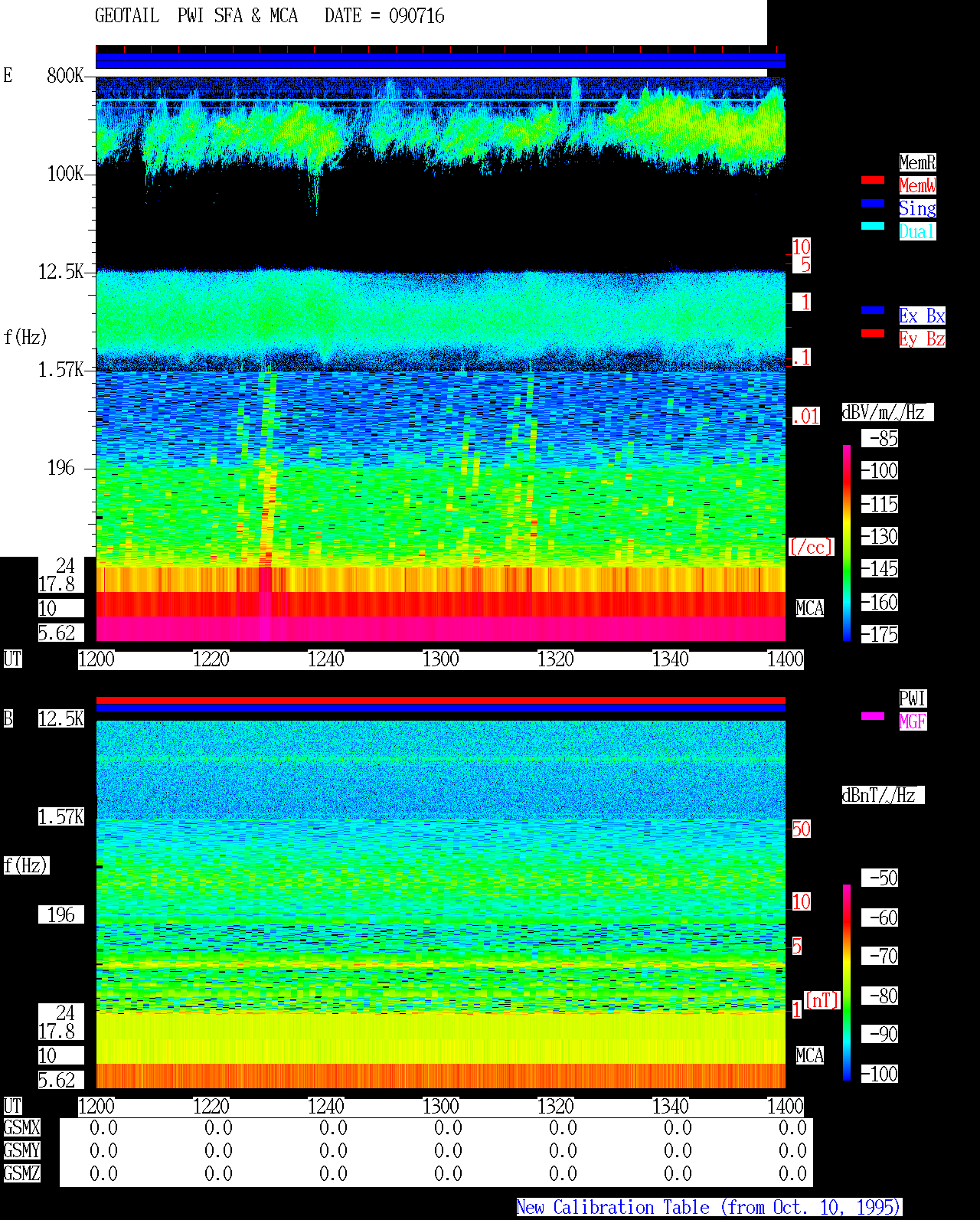Image resolution: width=980 pixels, height=1220 pixels.
Task: Click the red mode bar above B spectrogram
Action: click(x=440, y=700)
